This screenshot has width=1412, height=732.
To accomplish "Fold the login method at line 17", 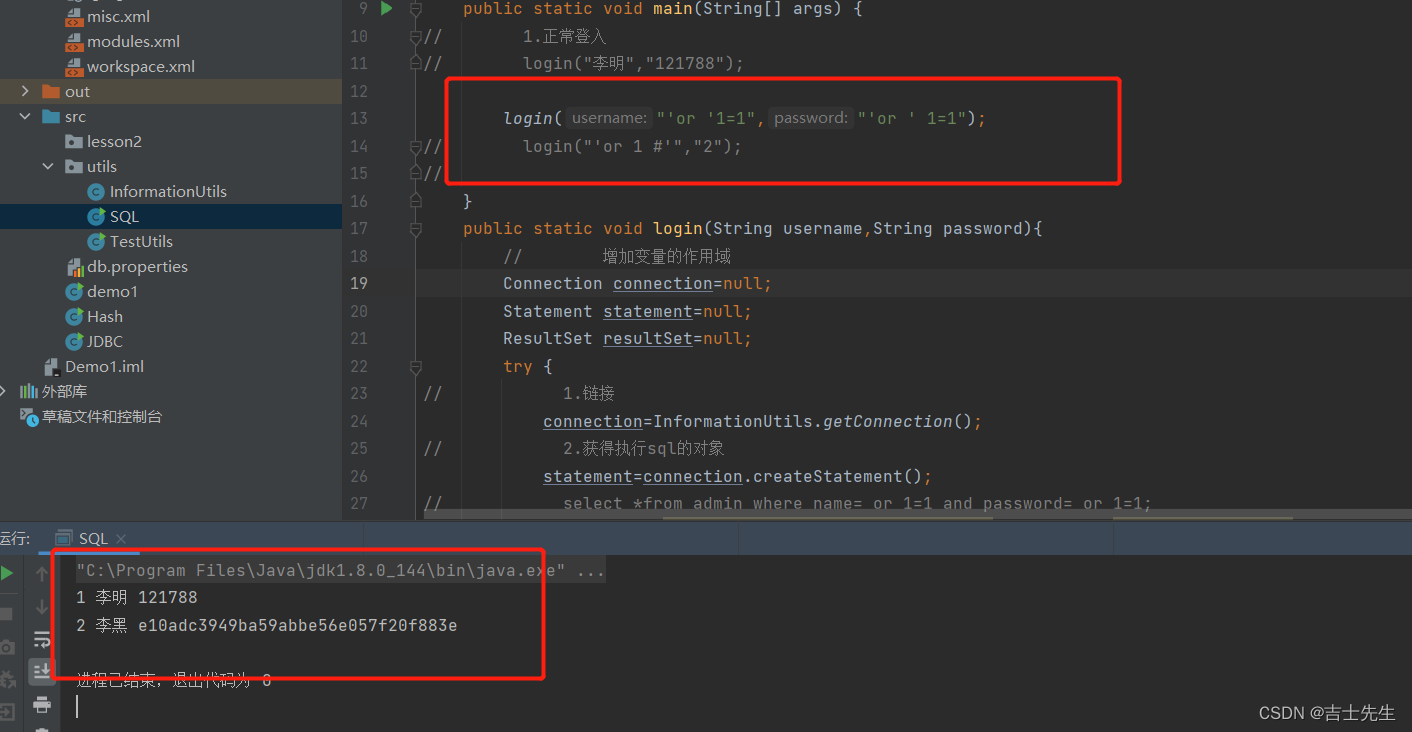I will [416, 228].
